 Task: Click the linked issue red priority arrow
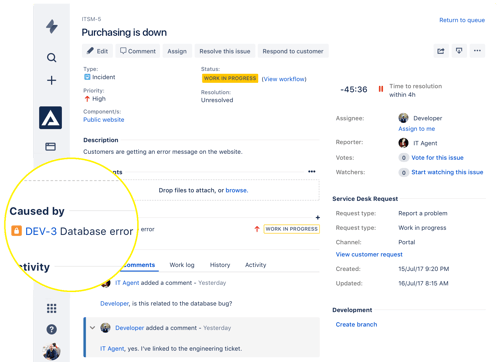click(x=257, y=229)
